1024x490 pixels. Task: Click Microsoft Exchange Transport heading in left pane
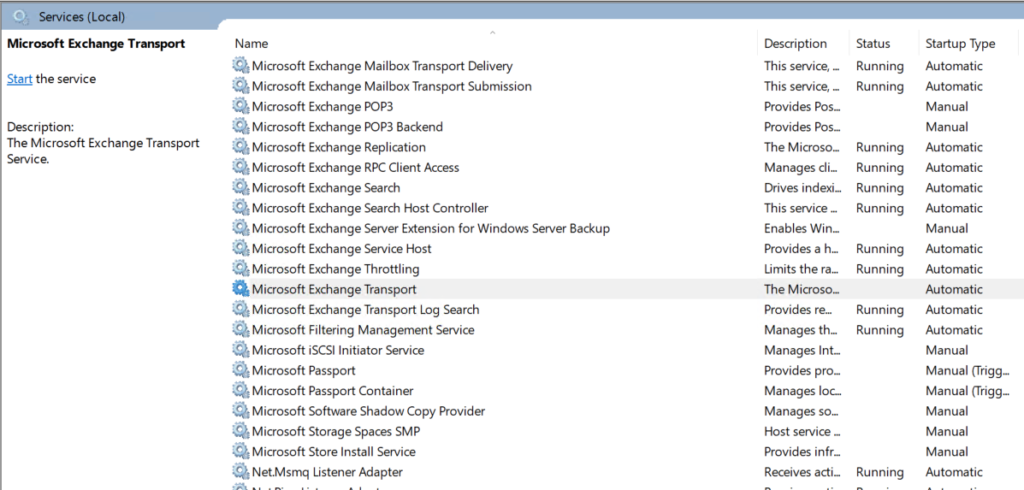(x=96, y=44)
